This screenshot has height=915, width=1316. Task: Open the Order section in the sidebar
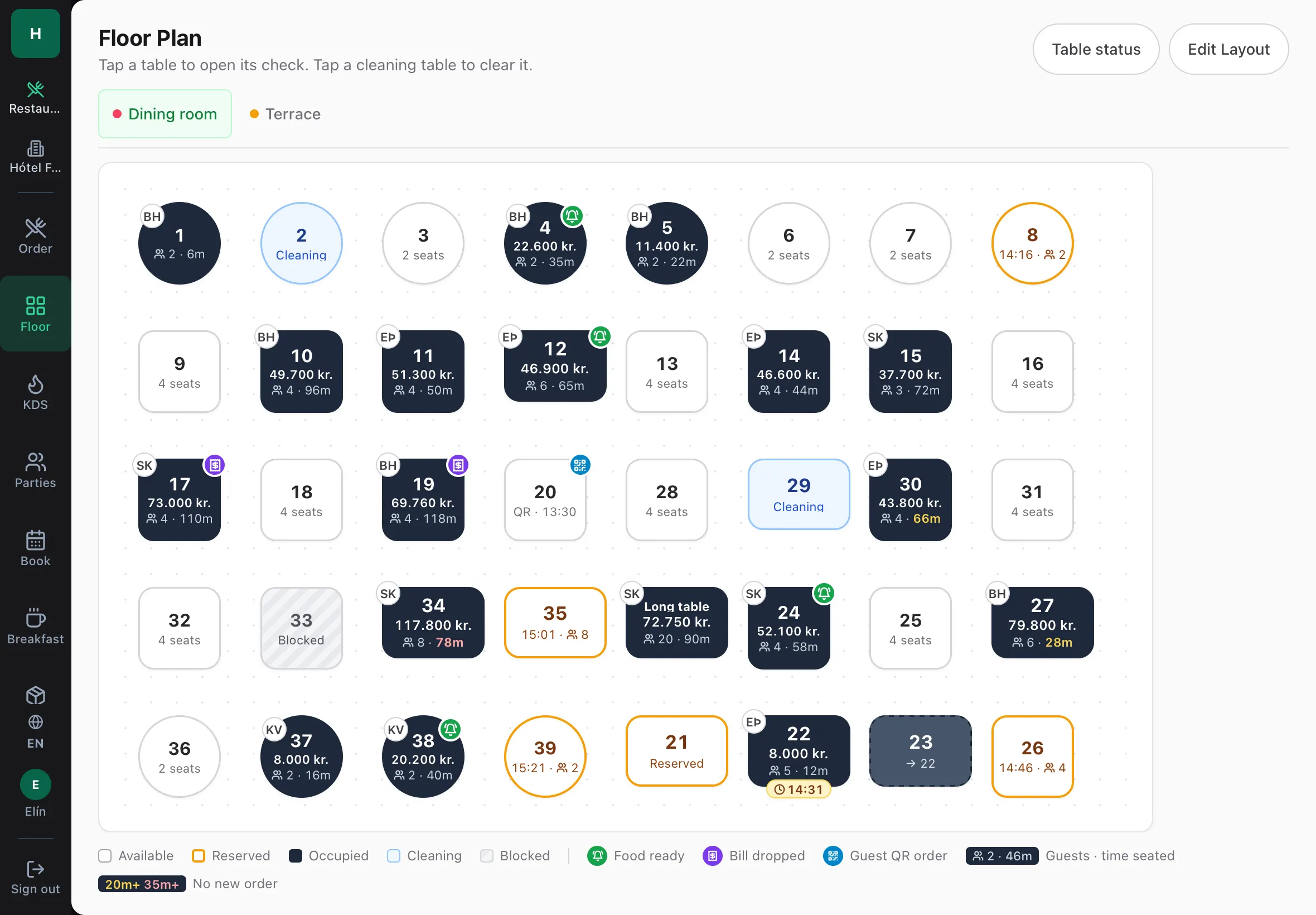click(35, 235)
